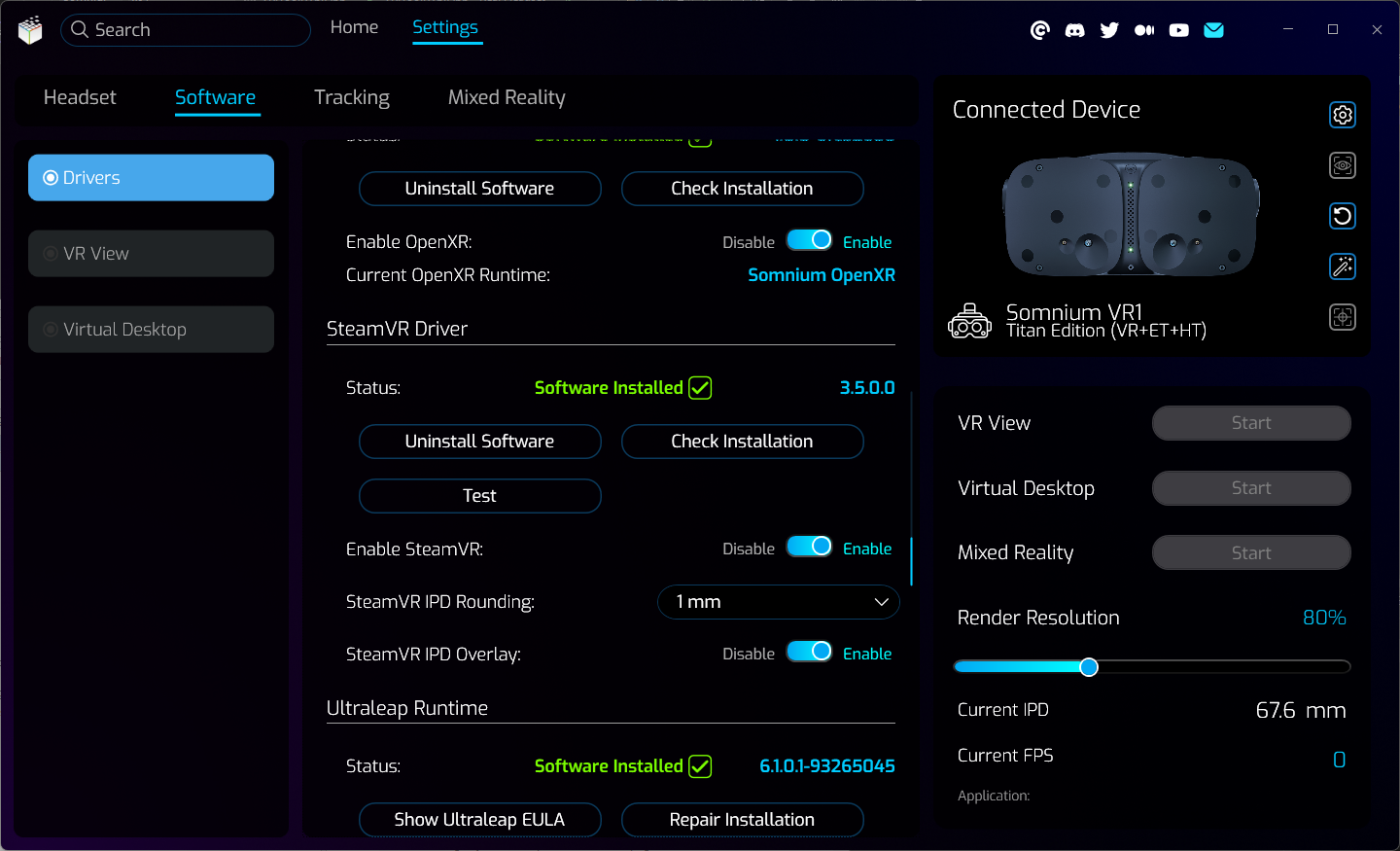Screen dimensions: 1400x851
Task: Click the eye tracking device icon
Action: 1342,165
